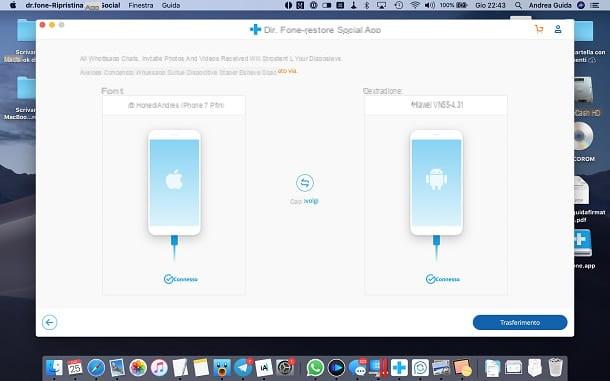
Task: Select the PDF file on the desktop
Action: pos(582,190)
